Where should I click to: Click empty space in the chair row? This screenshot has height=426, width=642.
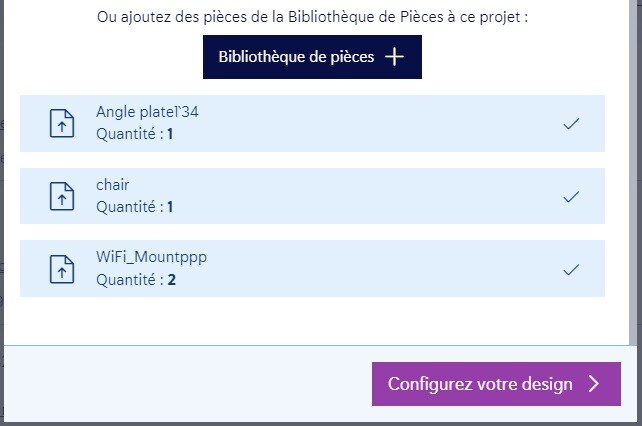tap(380, 197)
